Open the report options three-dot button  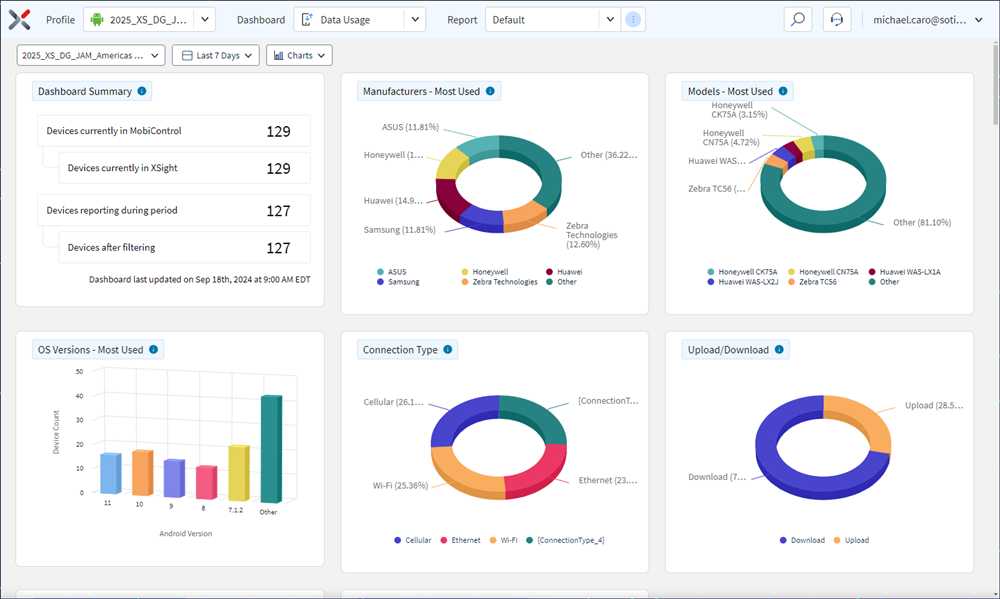coord(633,20)
